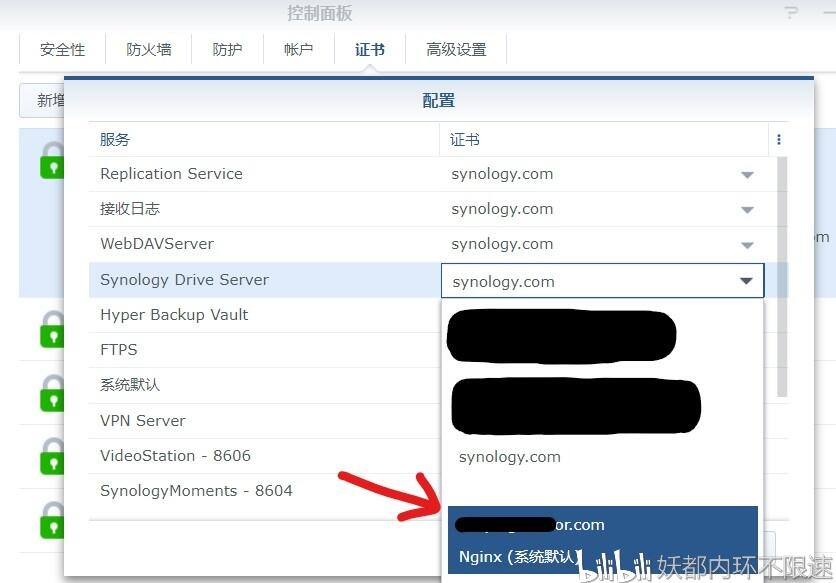
Task: Select the SynologyMoments - 8604 row
Action: (265, 491)
